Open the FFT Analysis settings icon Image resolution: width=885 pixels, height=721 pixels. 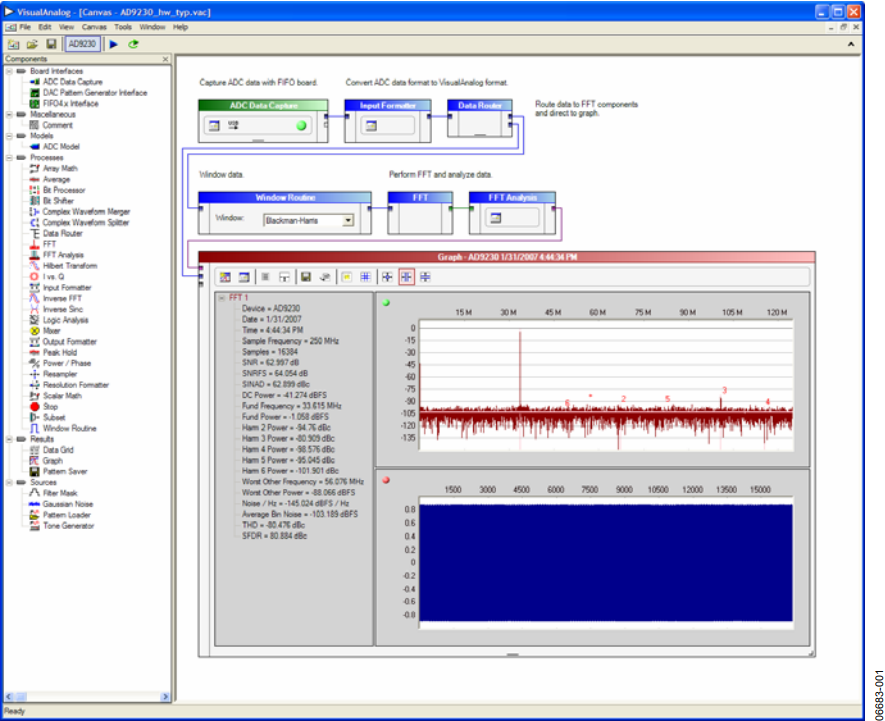pyautogui.click(x=496, y=217)
